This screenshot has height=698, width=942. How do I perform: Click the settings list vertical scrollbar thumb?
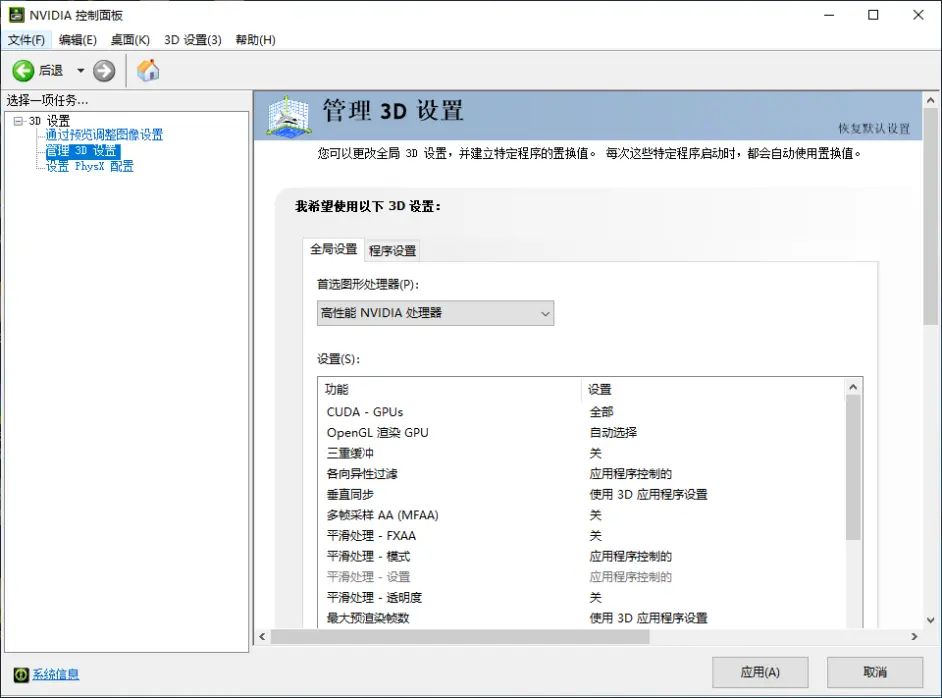pyautogui.click(x=853, y=467)
